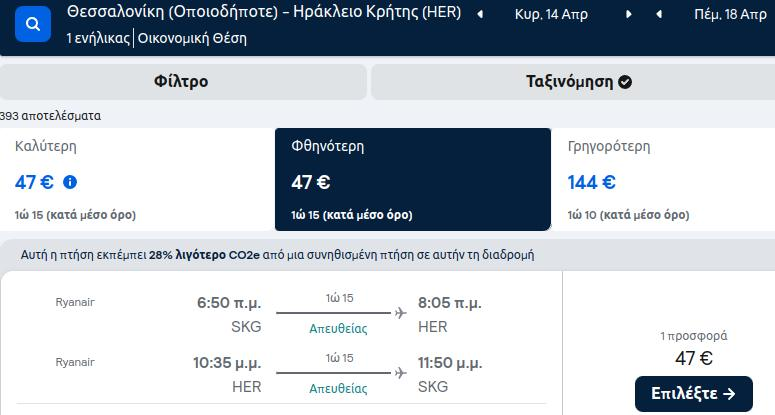This screenshot has width=775, height=415.
Task: Open the blue search magnifier button
Action: pos(33,24)
